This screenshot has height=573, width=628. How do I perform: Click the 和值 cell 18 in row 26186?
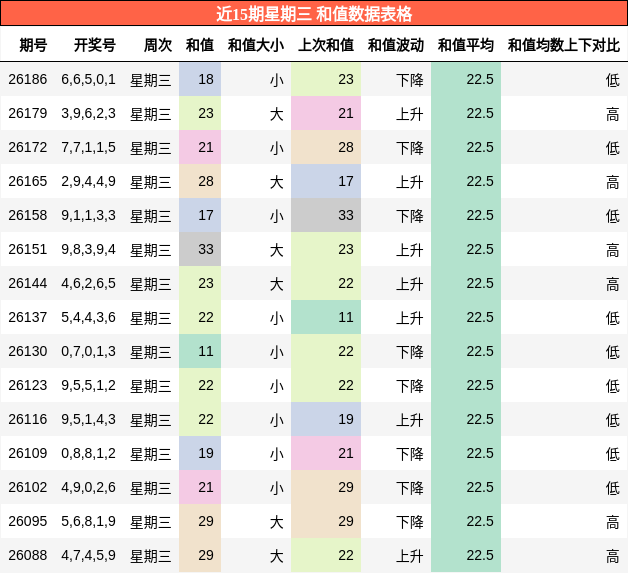(200, 79)
